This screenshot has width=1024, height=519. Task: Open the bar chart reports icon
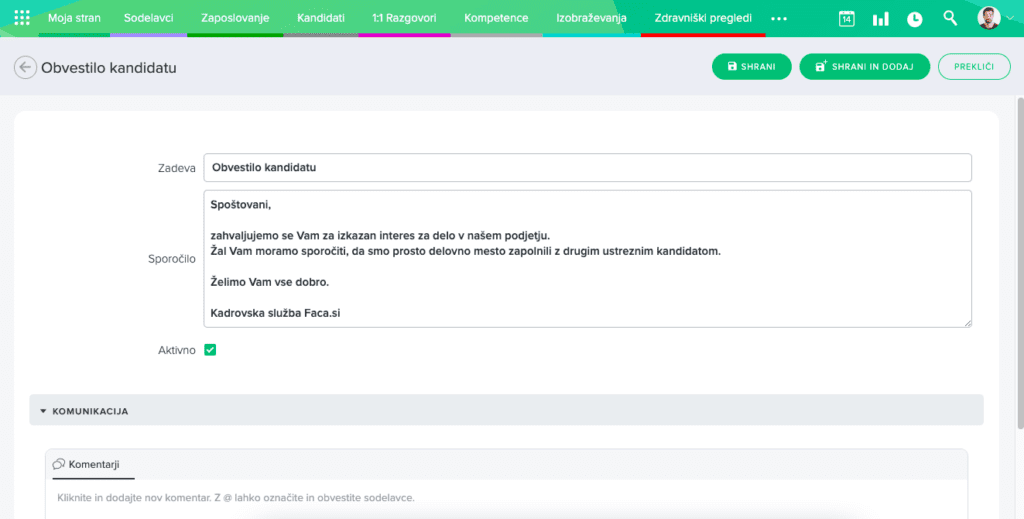point(880,19)
